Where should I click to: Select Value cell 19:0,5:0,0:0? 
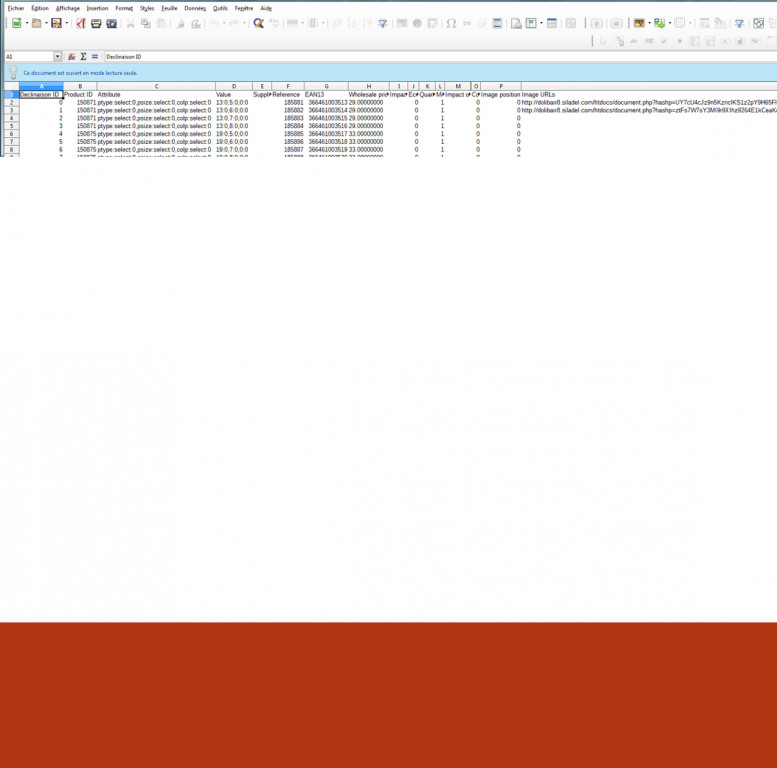[233, 134]
